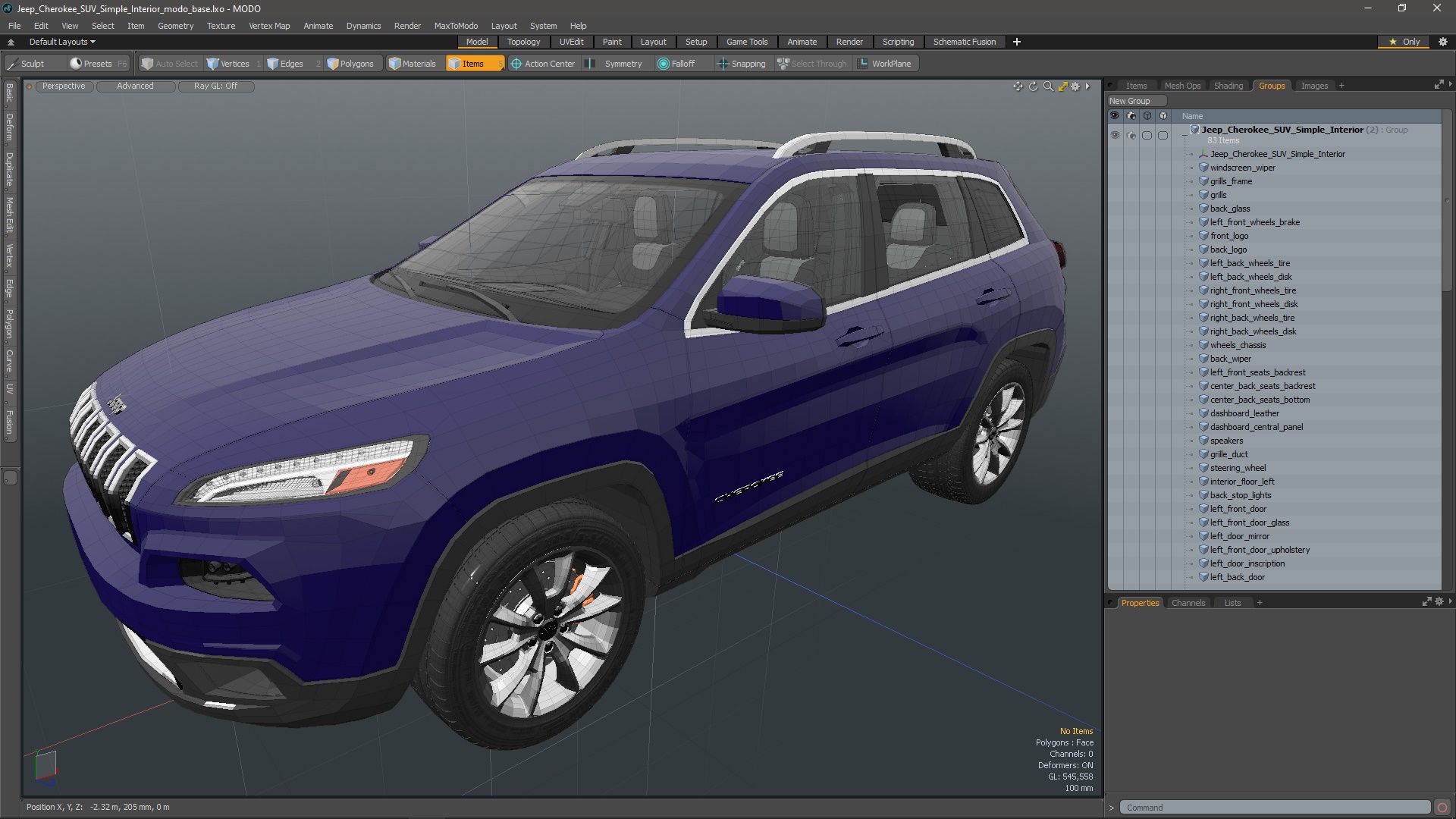Toggle Select Through
Image resolution: width=1456 pixels, height=819 pixels.
pos(812,64)
